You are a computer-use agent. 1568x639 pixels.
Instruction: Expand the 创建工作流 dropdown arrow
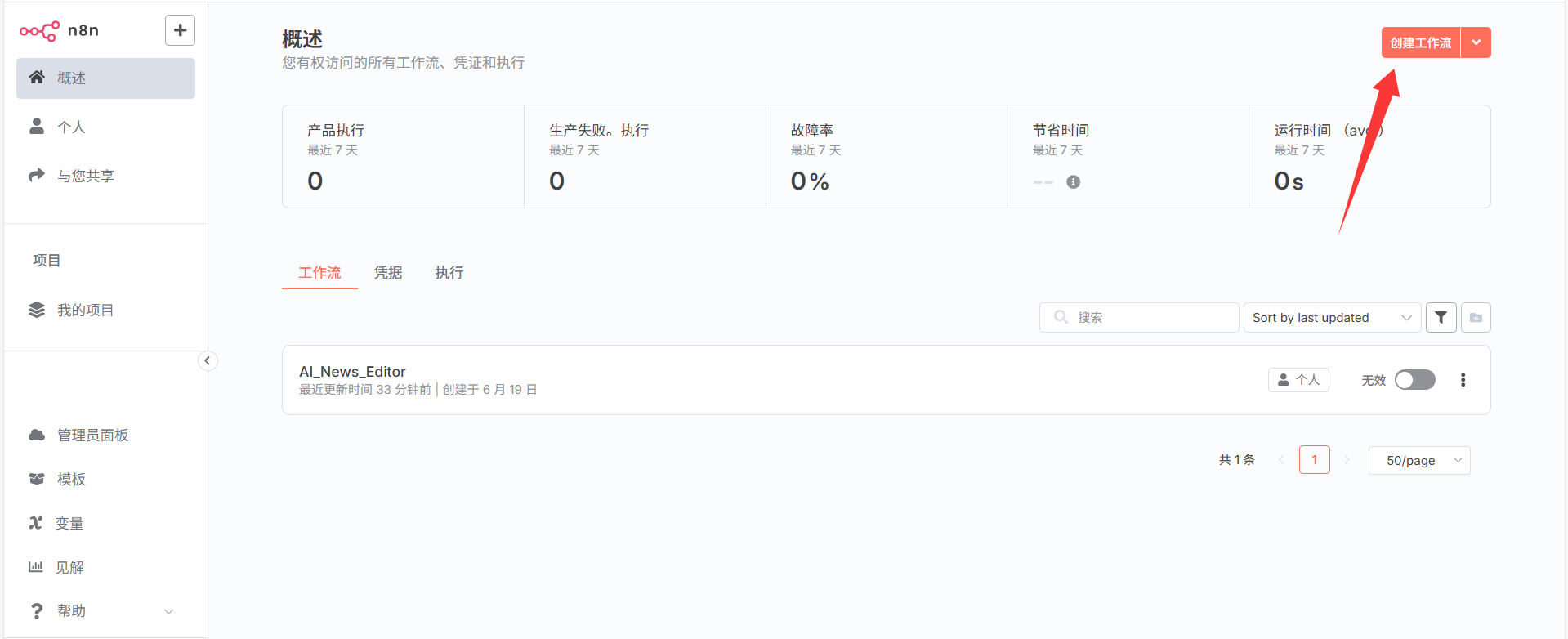tap(1476, 42)
